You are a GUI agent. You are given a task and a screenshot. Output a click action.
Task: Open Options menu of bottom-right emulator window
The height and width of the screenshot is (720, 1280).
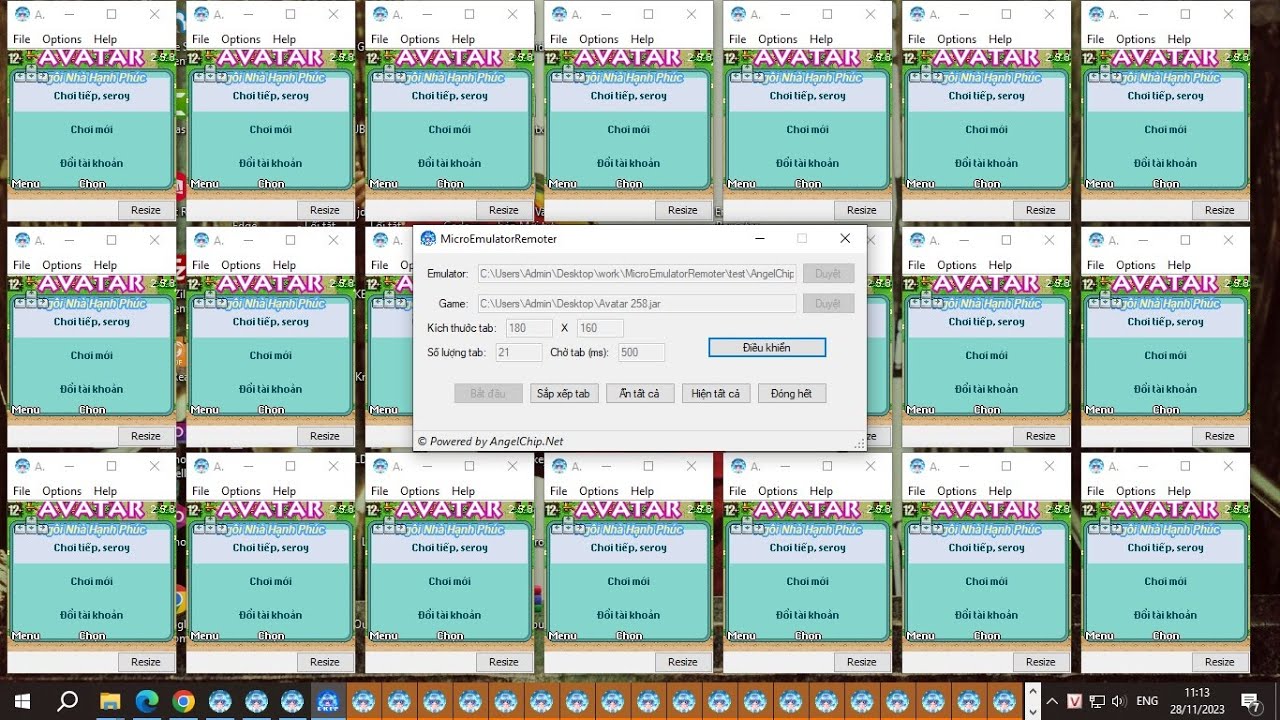[x=1136, y=491]
